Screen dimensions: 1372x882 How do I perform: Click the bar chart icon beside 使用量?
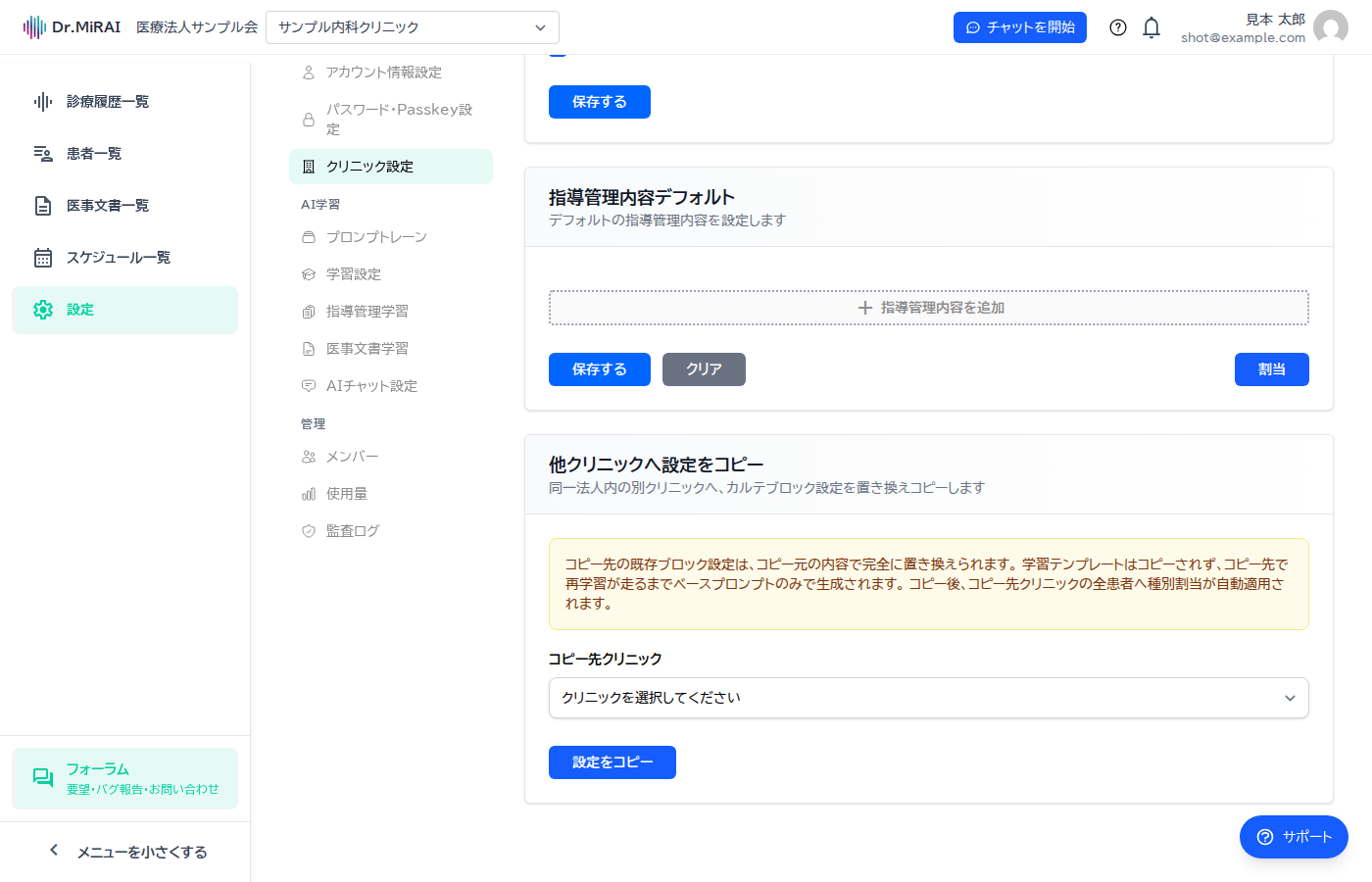pyautogui.click(x=309, y=494)
